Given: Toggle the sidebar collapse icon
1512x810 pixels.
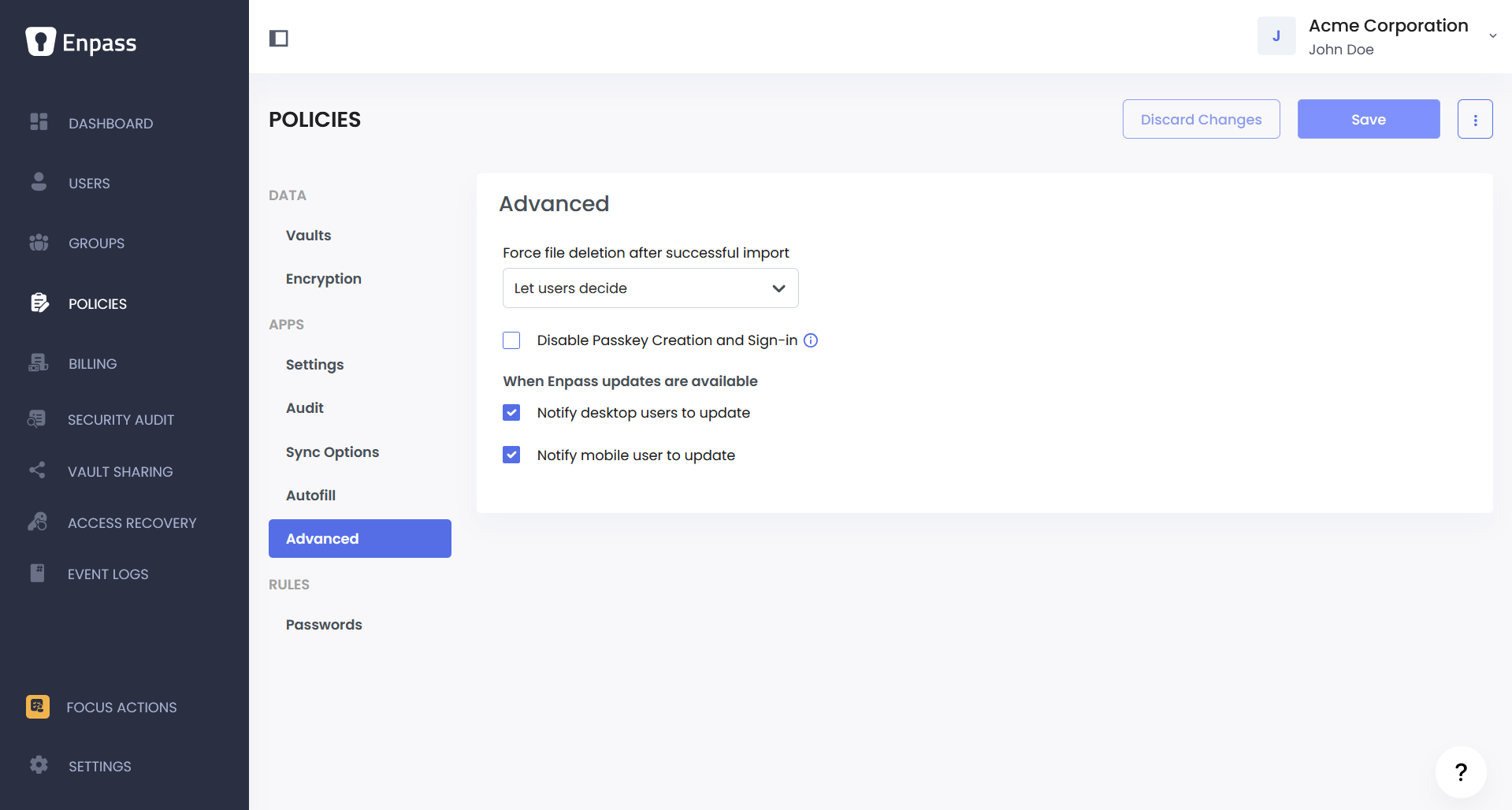Looking at the screenshot, I should coord(279,38).
